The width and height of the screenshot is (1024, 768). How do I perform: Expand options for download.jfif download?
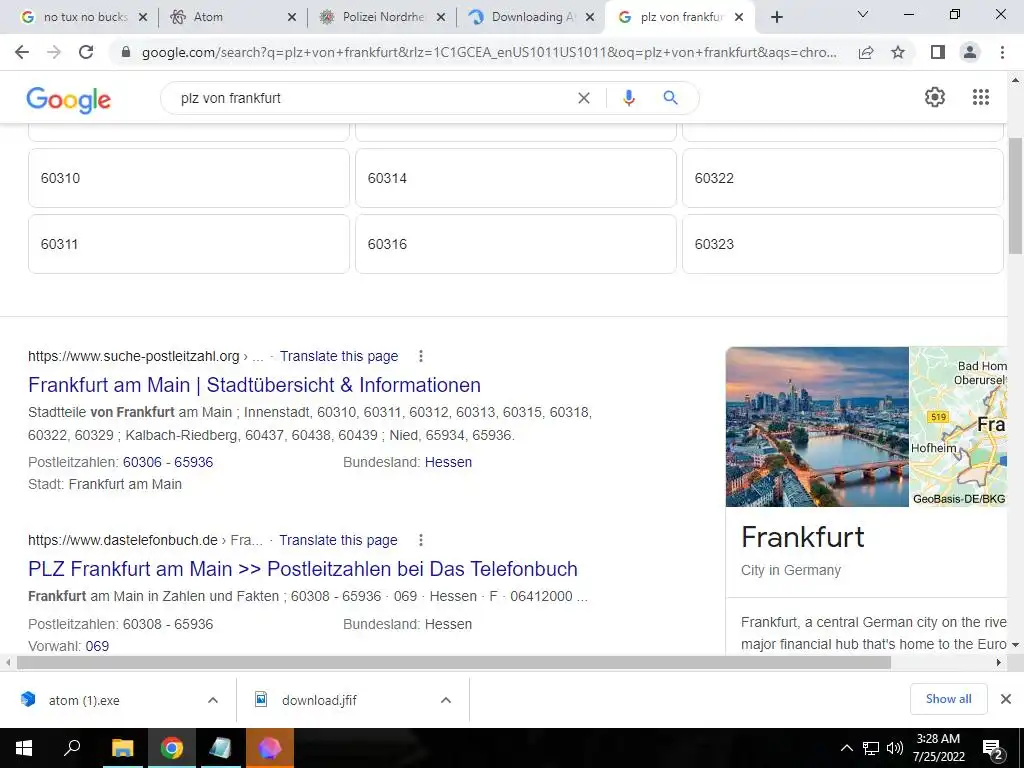[x=445, y=700]
